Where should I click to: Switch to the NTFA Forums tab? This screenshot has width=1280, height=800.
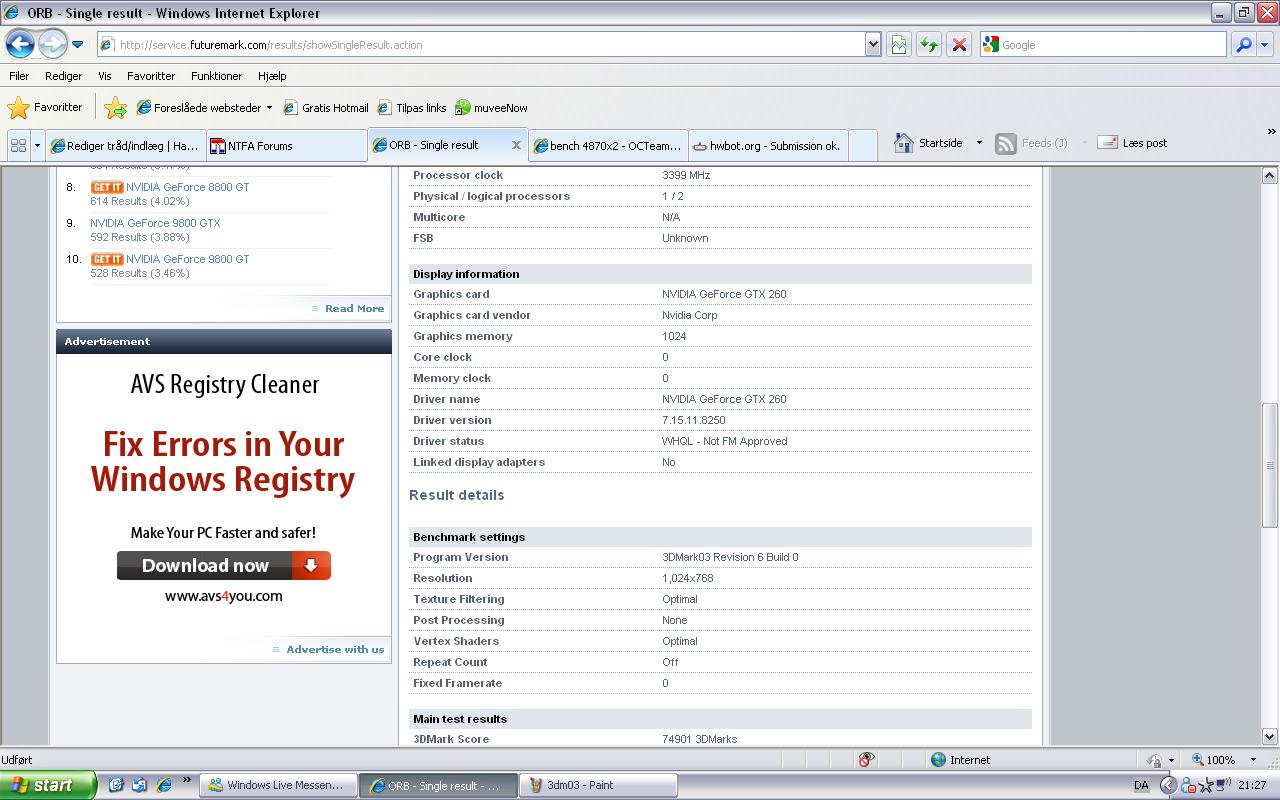coord(287,145)
